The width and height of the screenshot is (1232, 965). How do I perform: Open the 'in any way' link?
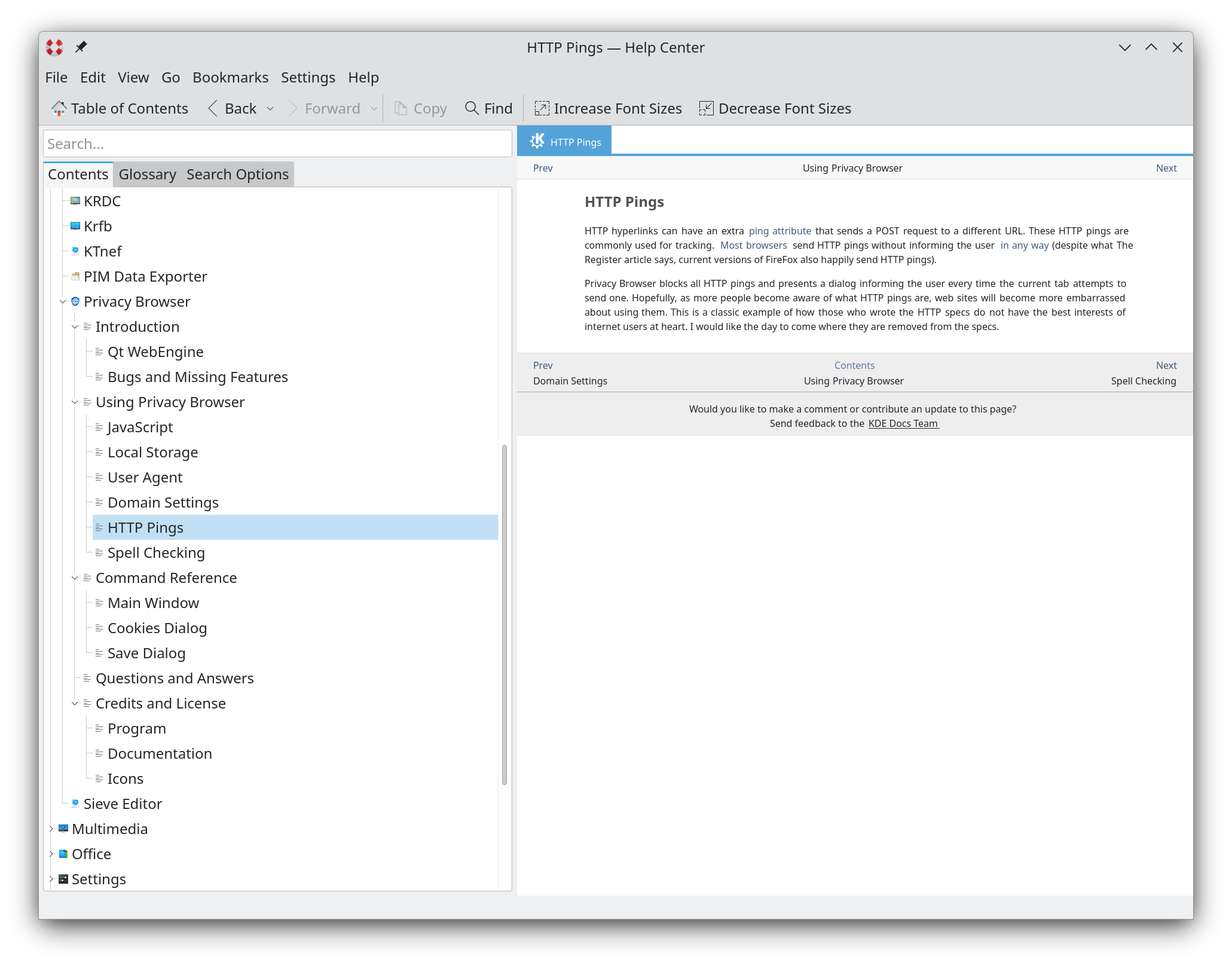point(1024,245)
